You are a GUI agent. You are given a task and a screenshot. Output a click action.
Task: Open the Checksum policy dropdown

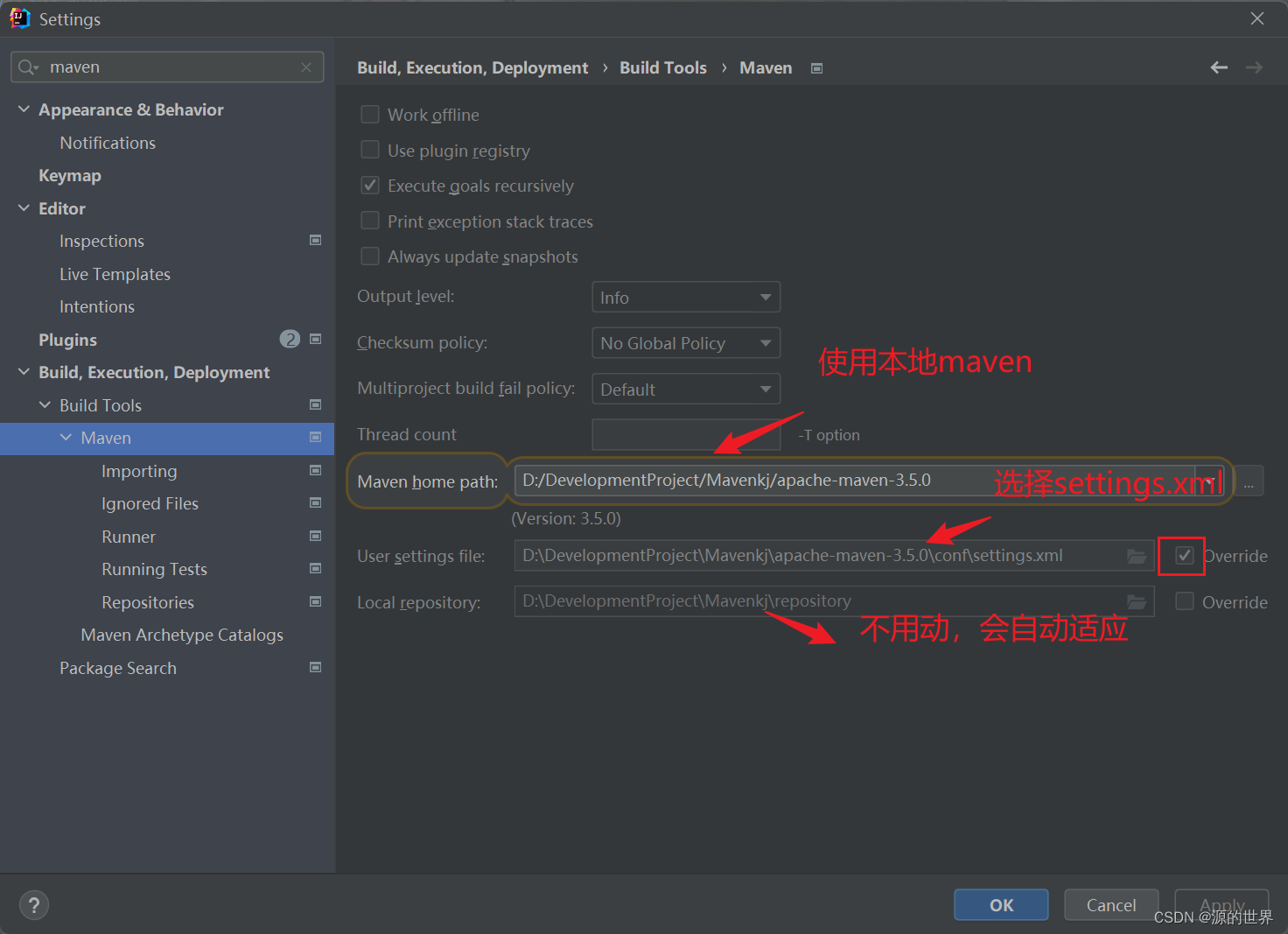click(686, 343)
